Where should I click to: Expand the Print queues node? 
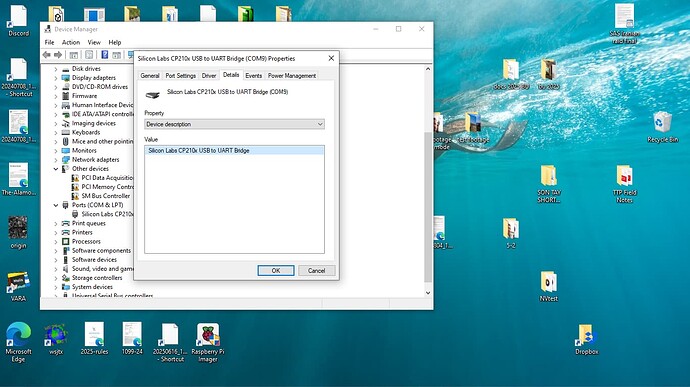pos(56,224)
